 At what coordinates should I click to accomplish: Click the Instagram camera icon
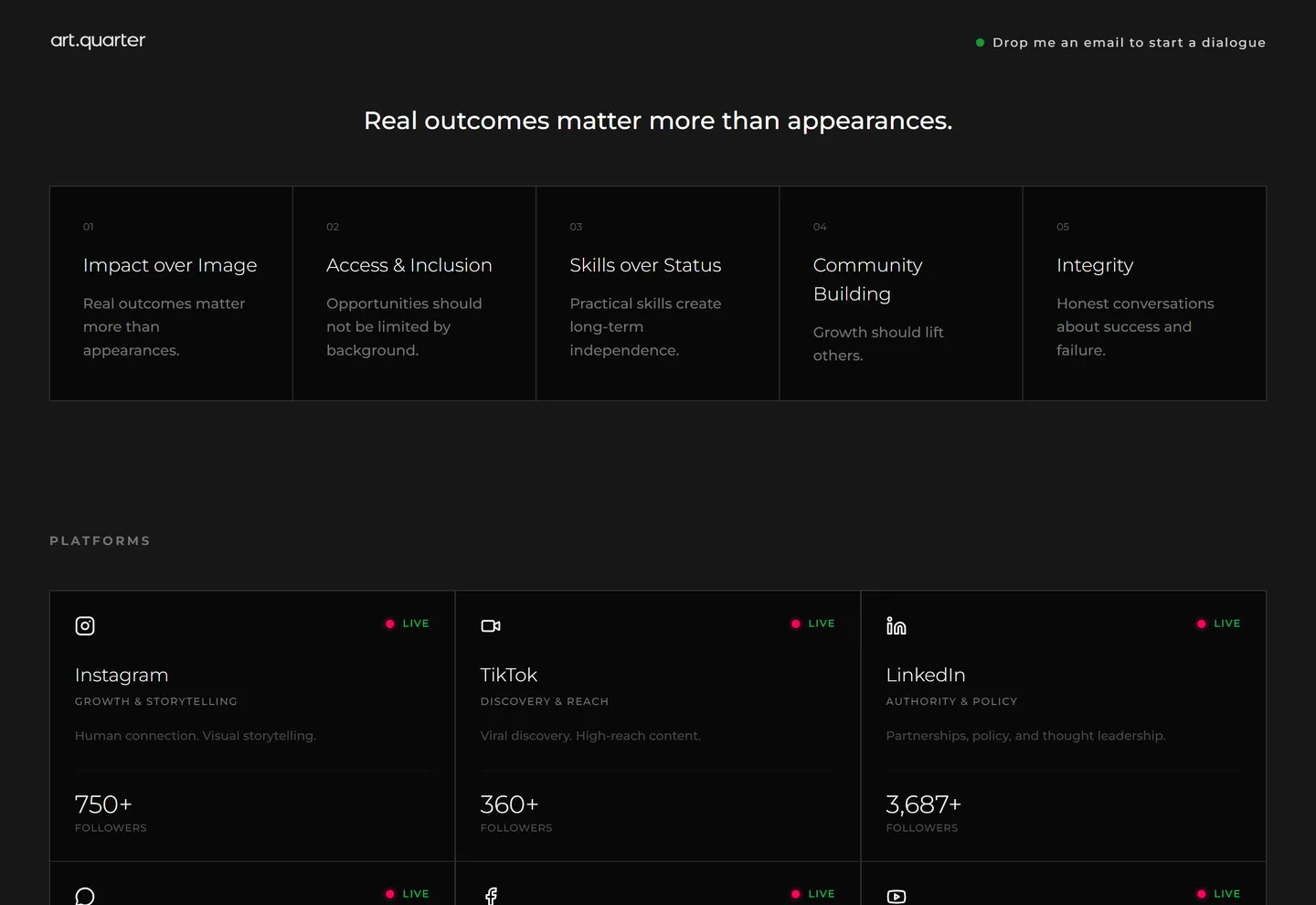[x=85, y=626]
